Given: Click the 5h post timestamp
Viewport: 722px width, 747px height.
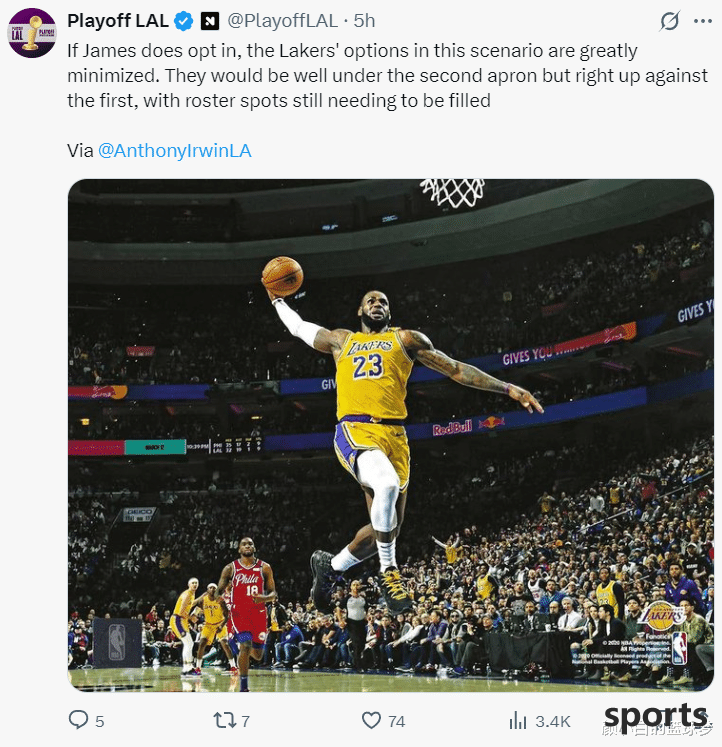Looking at the screenshot, I should point(364,20).
